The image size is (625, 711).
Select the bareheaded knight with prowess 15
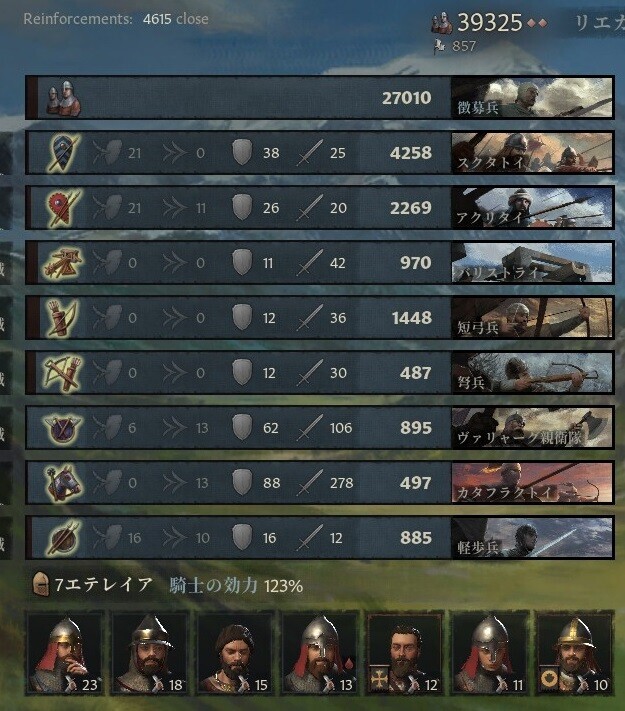[235, 653]
